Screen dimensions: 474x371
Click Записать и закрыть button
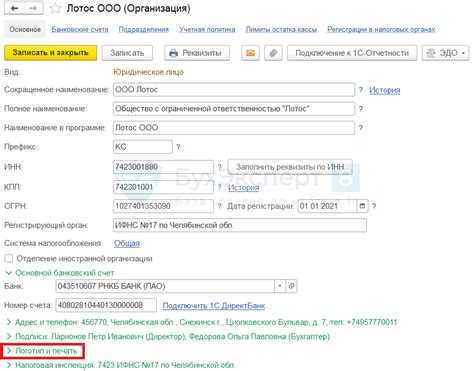tap(51, 53)
